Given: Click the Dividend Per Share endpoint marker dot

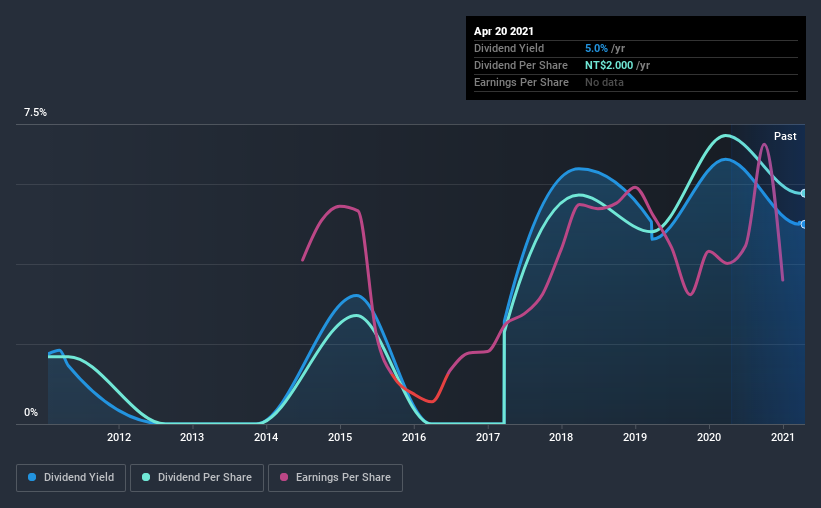Looking at the screenshot, I should click(804, 193).
